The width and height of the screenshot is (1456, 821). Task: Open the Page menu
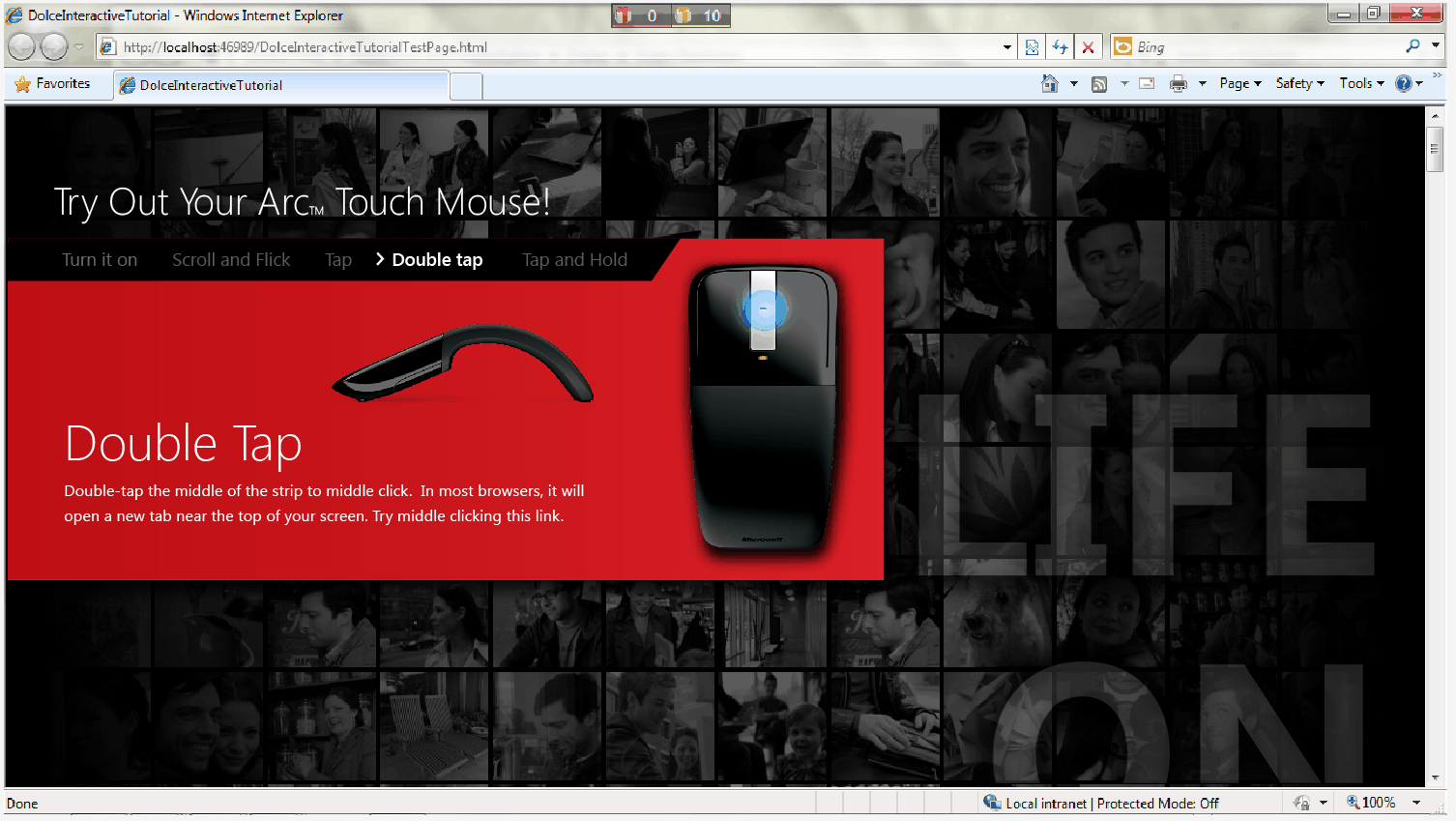pyautogui.click(x=1240, y=84)
